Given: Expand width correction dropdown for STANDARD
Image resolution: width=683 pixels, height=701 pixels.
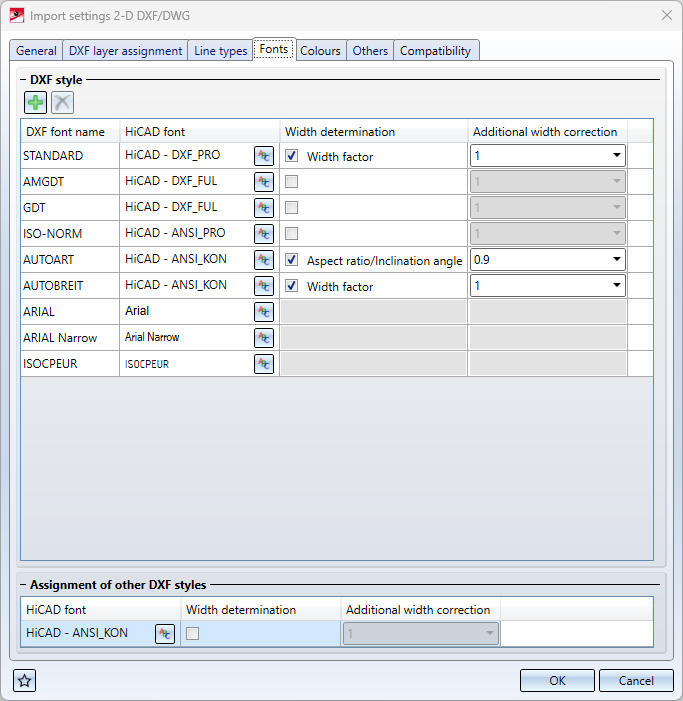Looking at the screenshot, I should 614,156.
